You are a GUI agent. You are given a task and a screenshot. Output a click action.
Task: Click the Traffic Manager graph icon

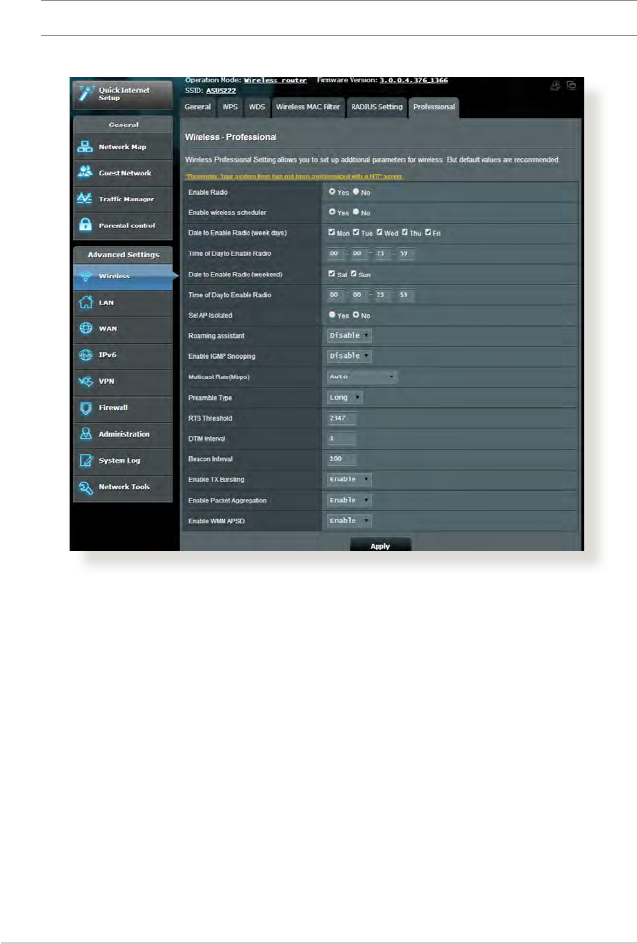coord(85,198)
